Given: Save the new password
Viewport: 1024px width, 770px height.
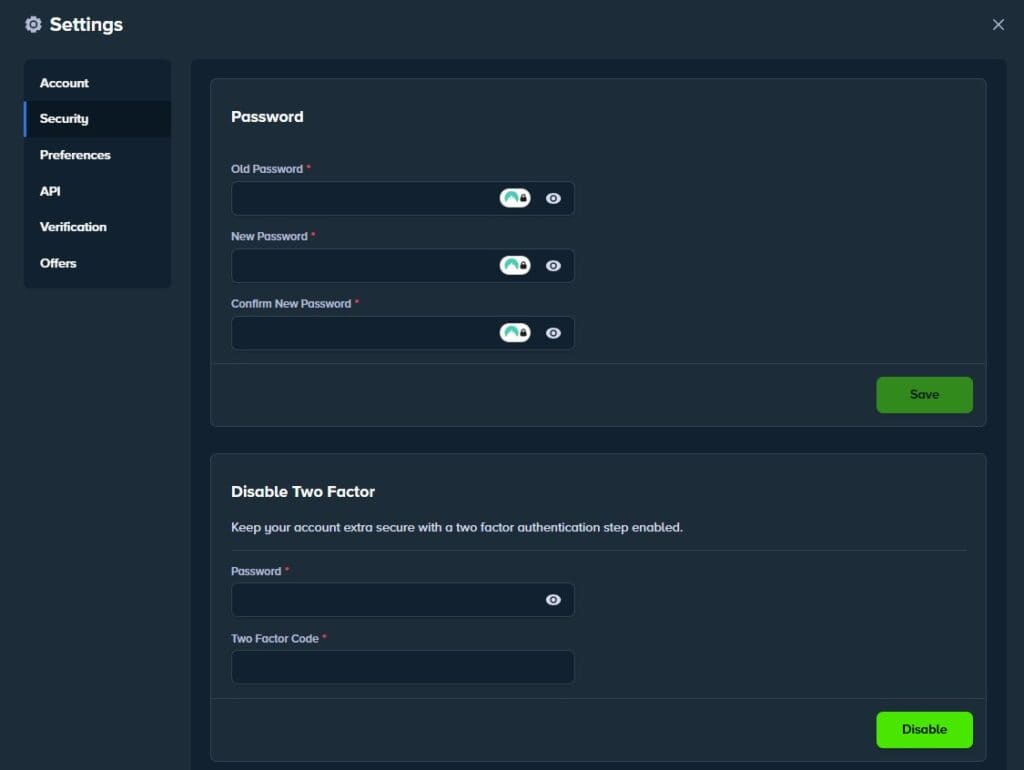Looking at the screenshot, I should (923, 394).
